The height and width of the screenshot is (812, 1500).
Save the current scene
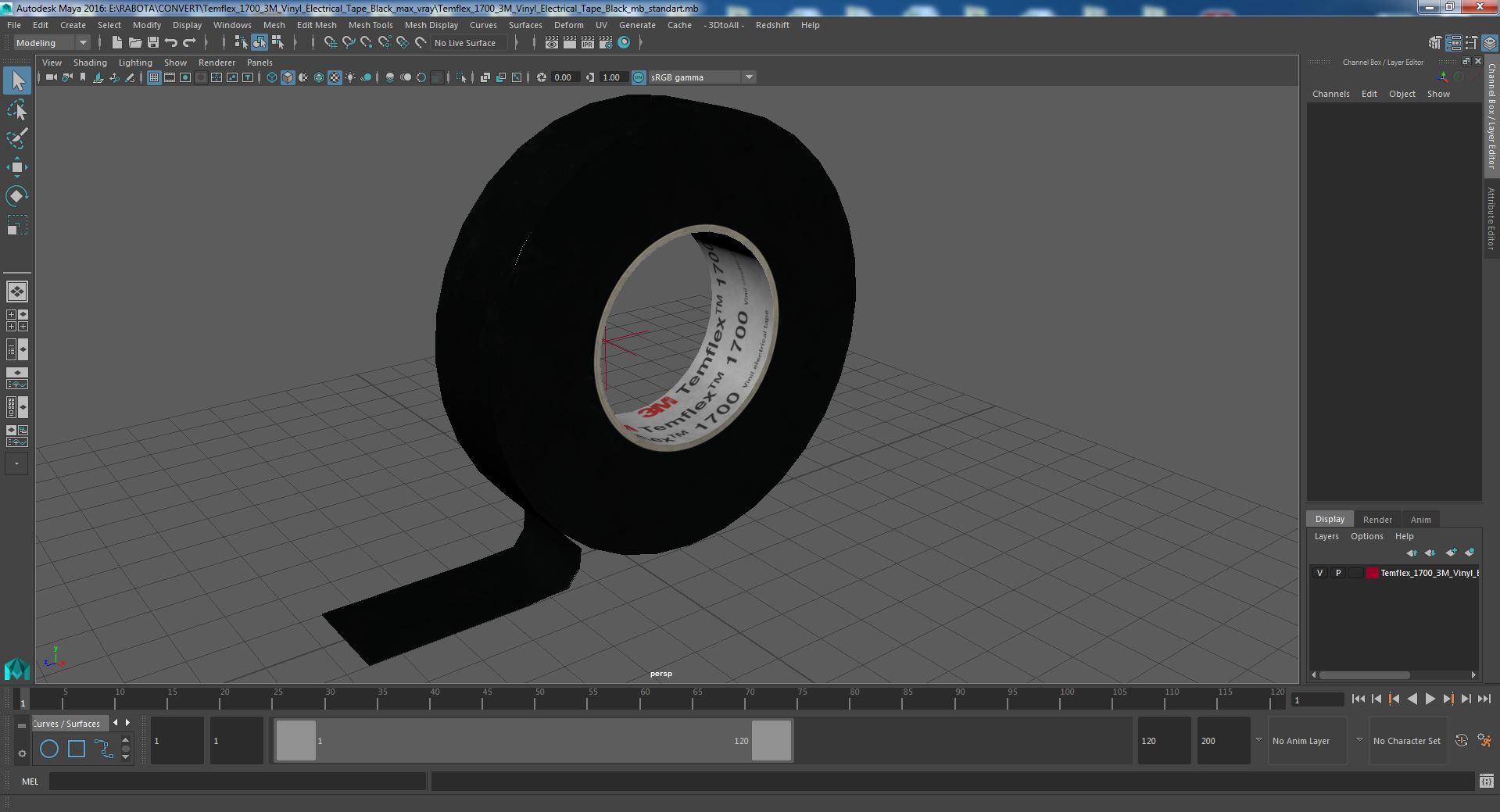click(153, 43)
